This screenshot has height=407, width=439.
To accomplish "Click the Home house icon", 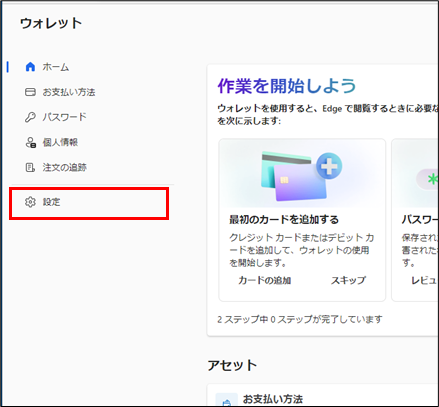I will pyautogui.click(x=30, y=67).
